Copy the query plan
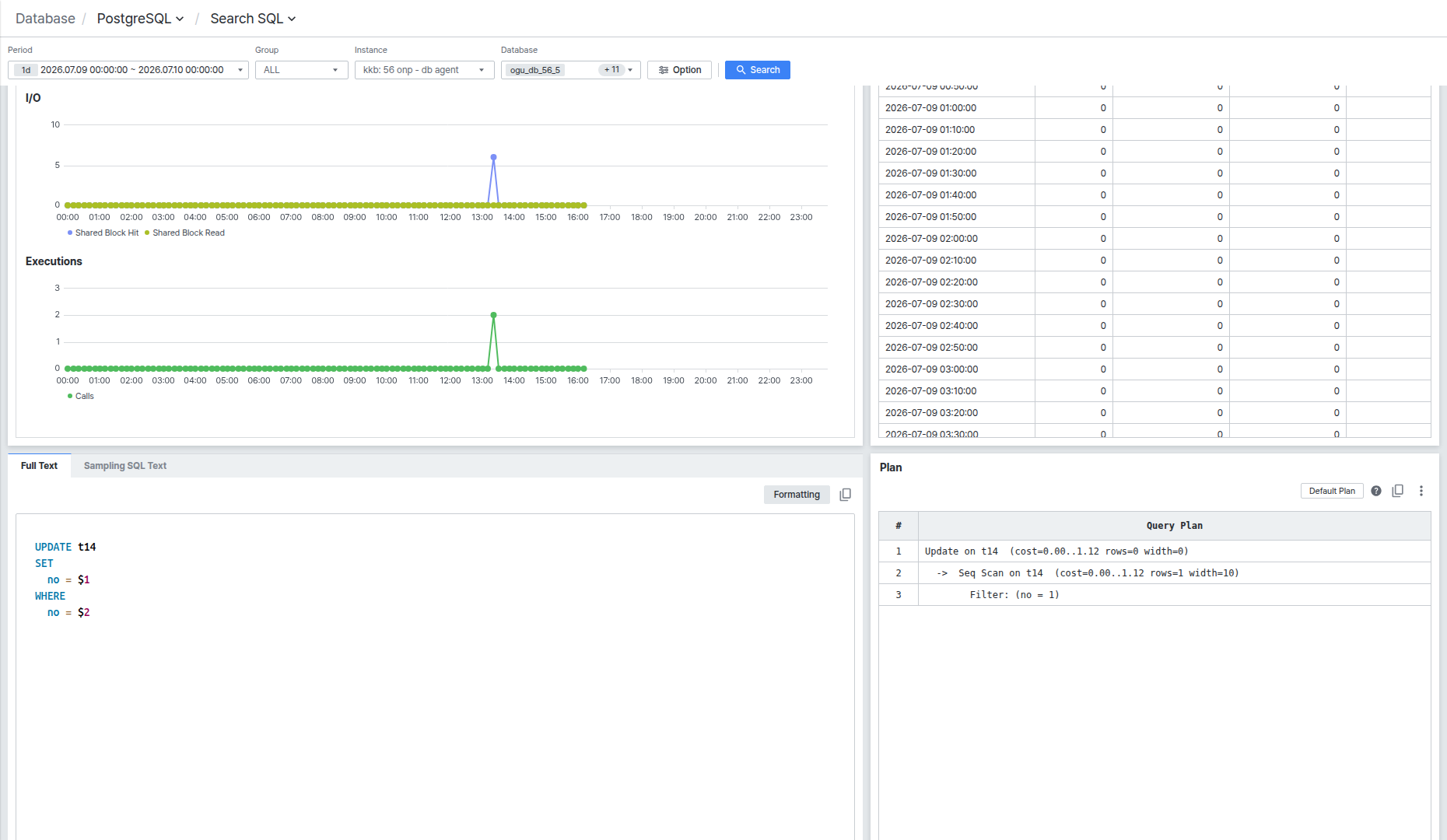 pyautogui.click(x=1398, y=491)
